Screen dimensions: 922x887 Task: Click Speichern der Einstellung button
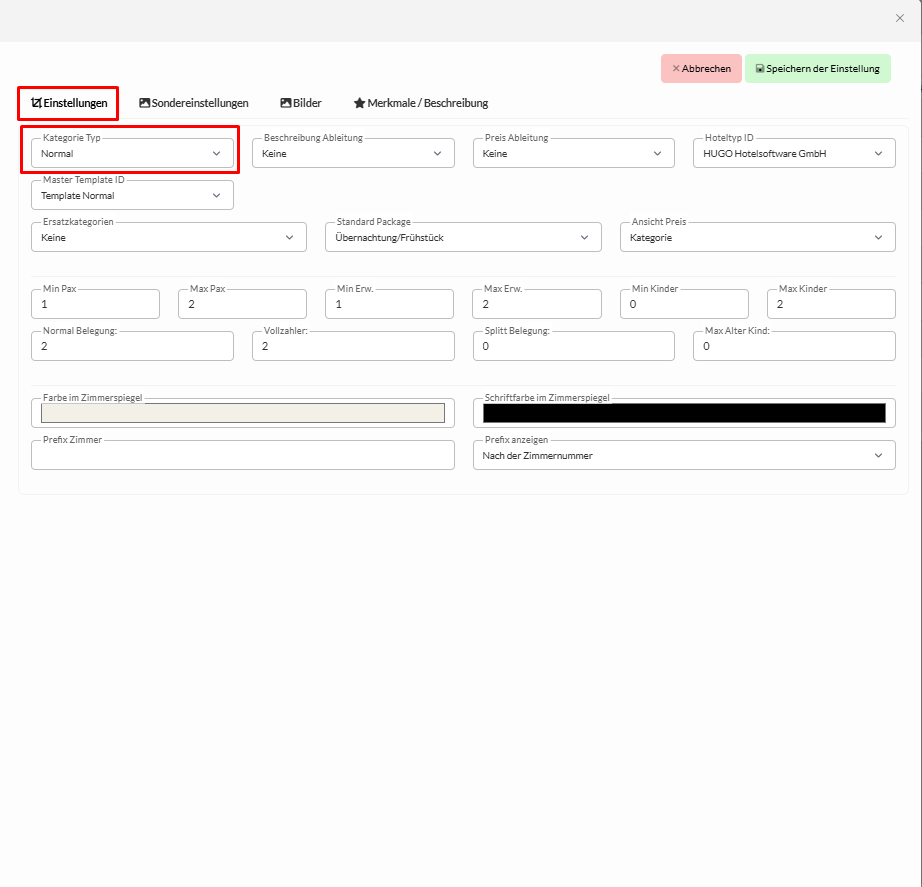(817, 69)
